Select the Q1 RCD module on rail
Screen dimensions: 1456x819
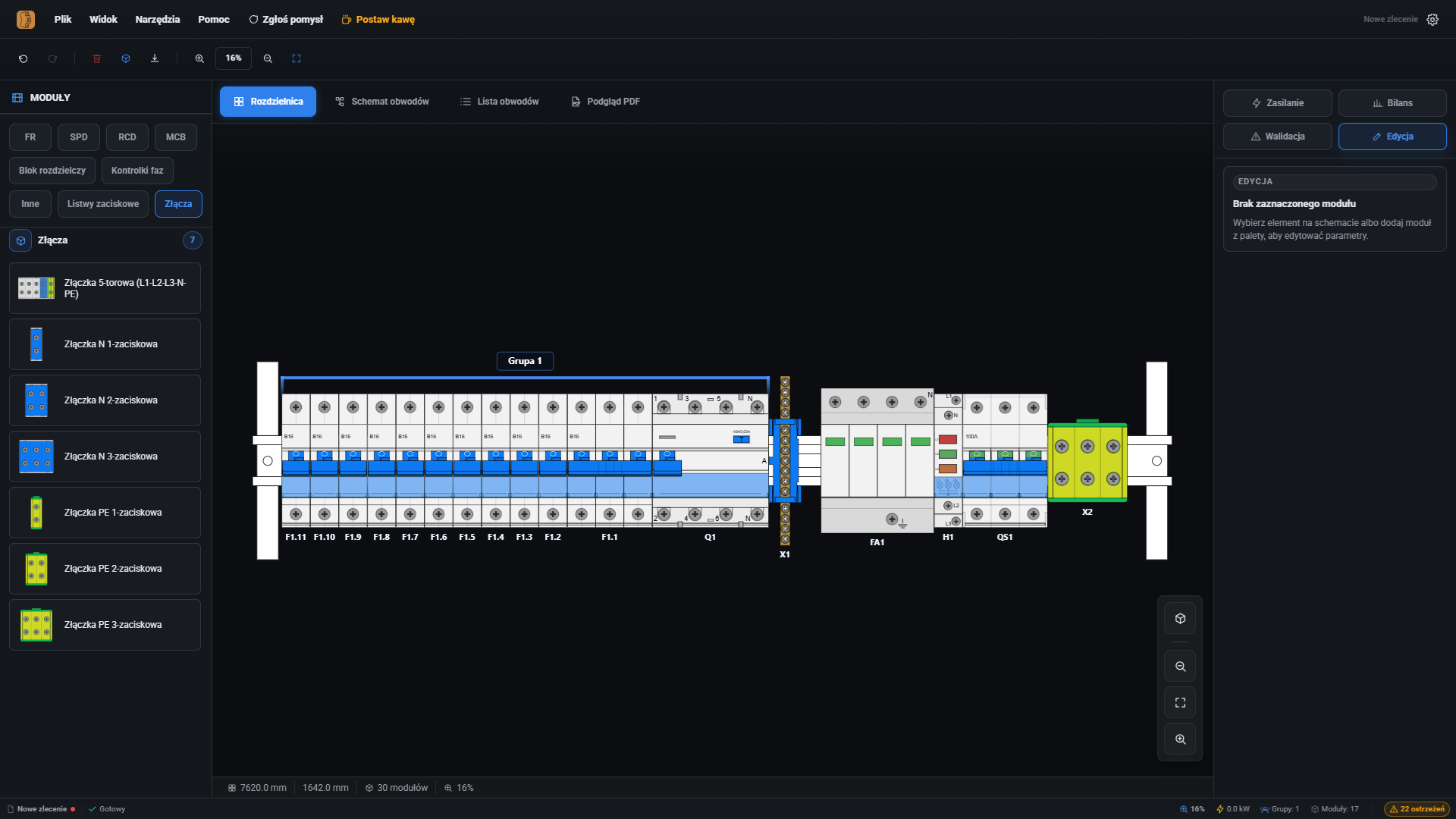pyautogui.click(x=711, y=460)
